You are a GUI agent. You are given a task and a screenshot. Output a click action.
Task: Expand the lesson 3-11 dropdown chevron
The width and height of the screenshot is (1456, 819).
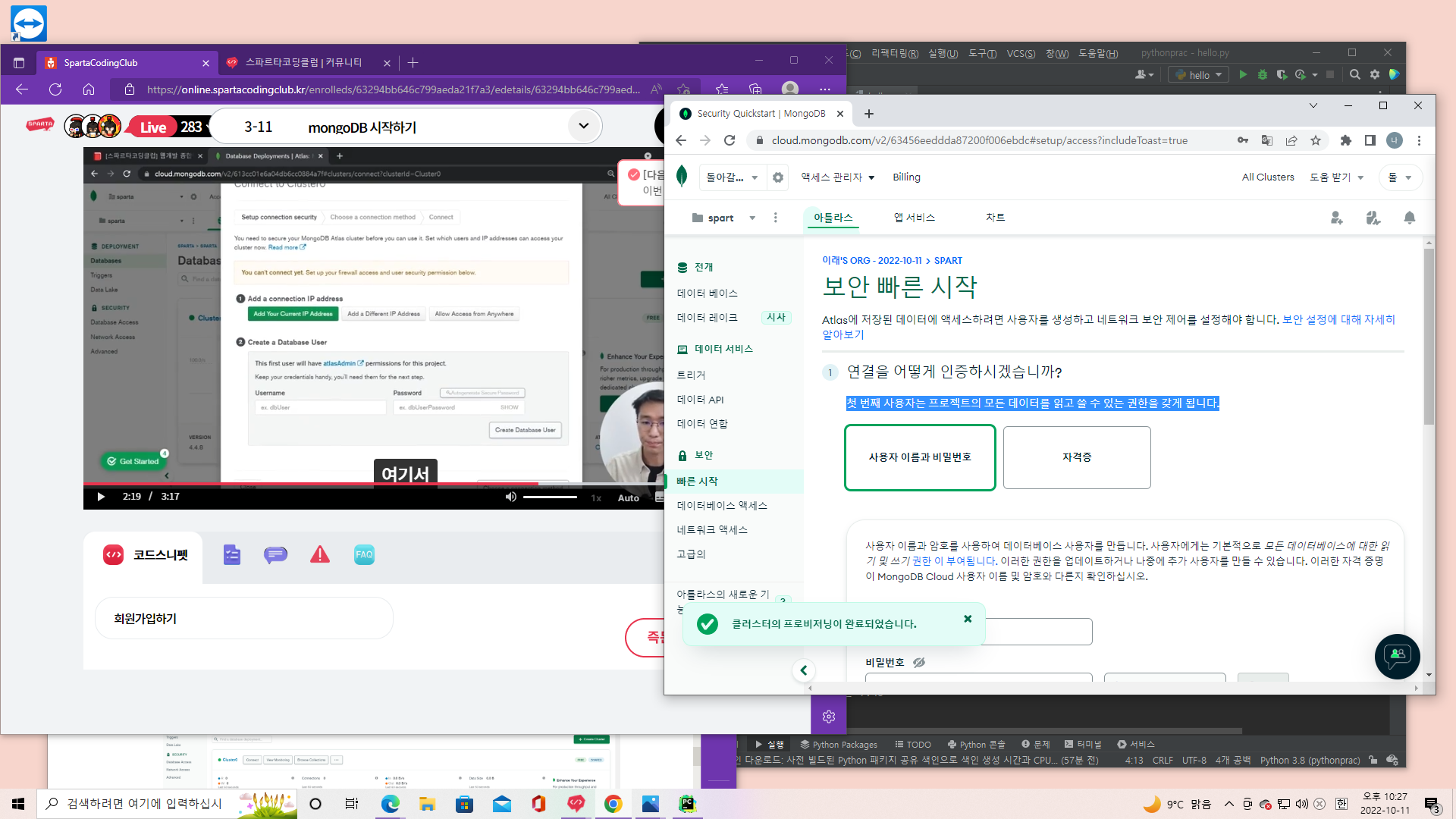583,126
